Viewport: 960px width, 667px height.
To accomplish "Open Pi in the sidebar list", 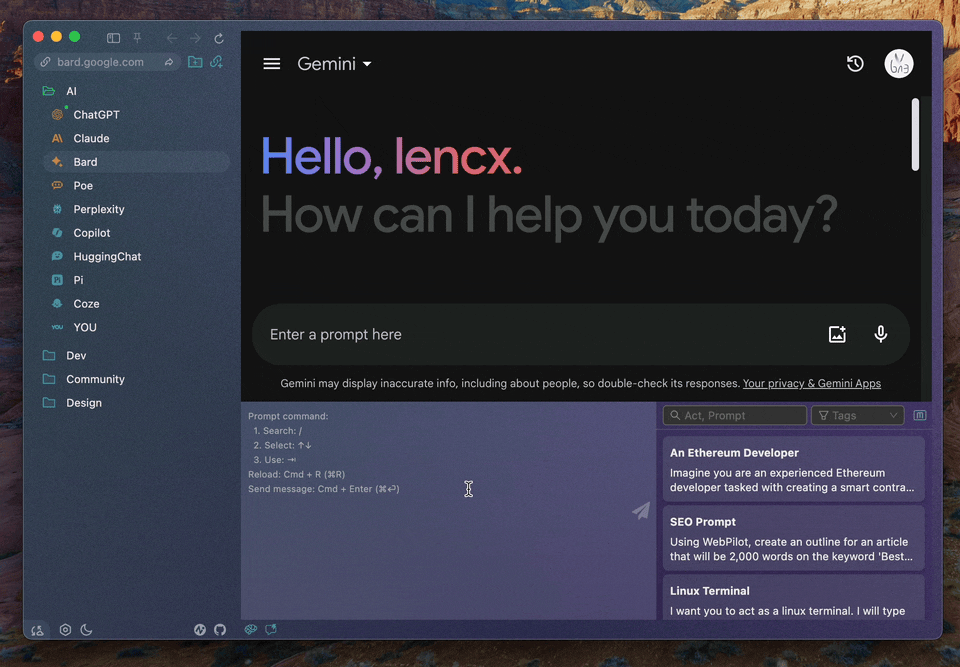I will (x=137, y=280).
